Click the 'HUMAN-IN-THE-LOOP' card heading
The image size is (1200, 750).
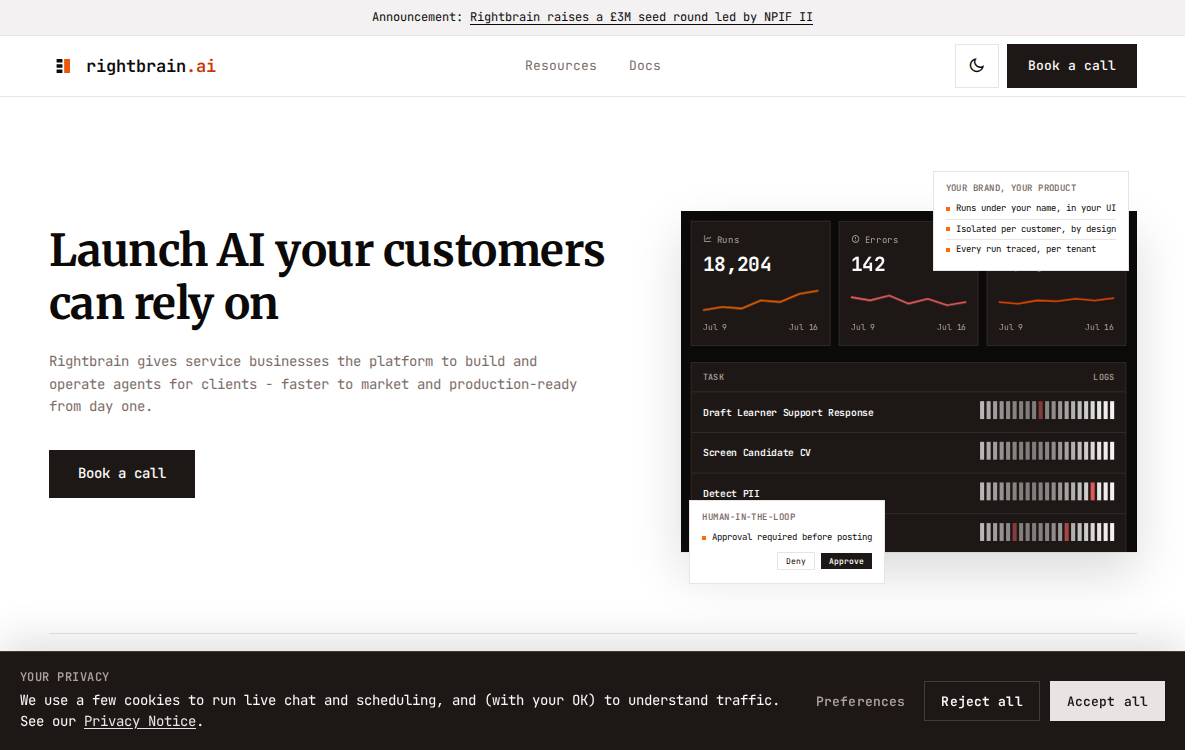pos(749,517)
